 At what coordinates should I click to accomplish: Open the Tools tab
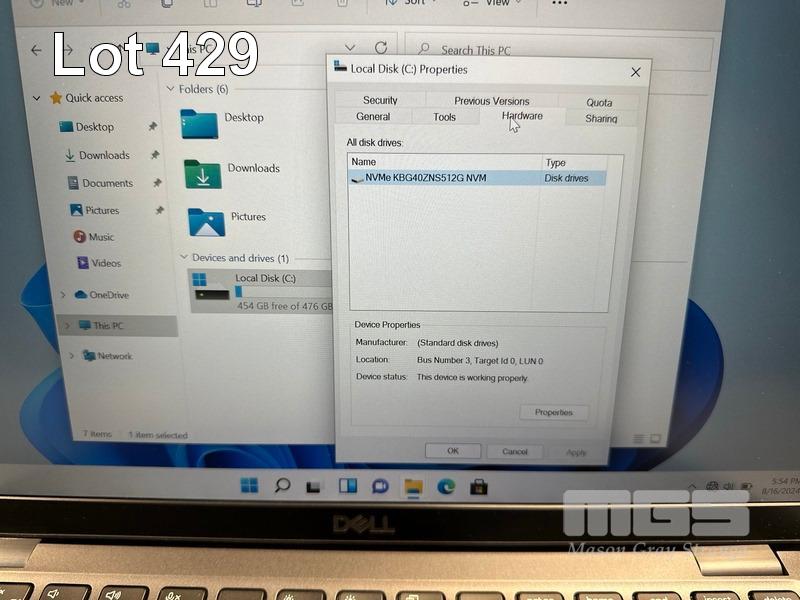444,117
